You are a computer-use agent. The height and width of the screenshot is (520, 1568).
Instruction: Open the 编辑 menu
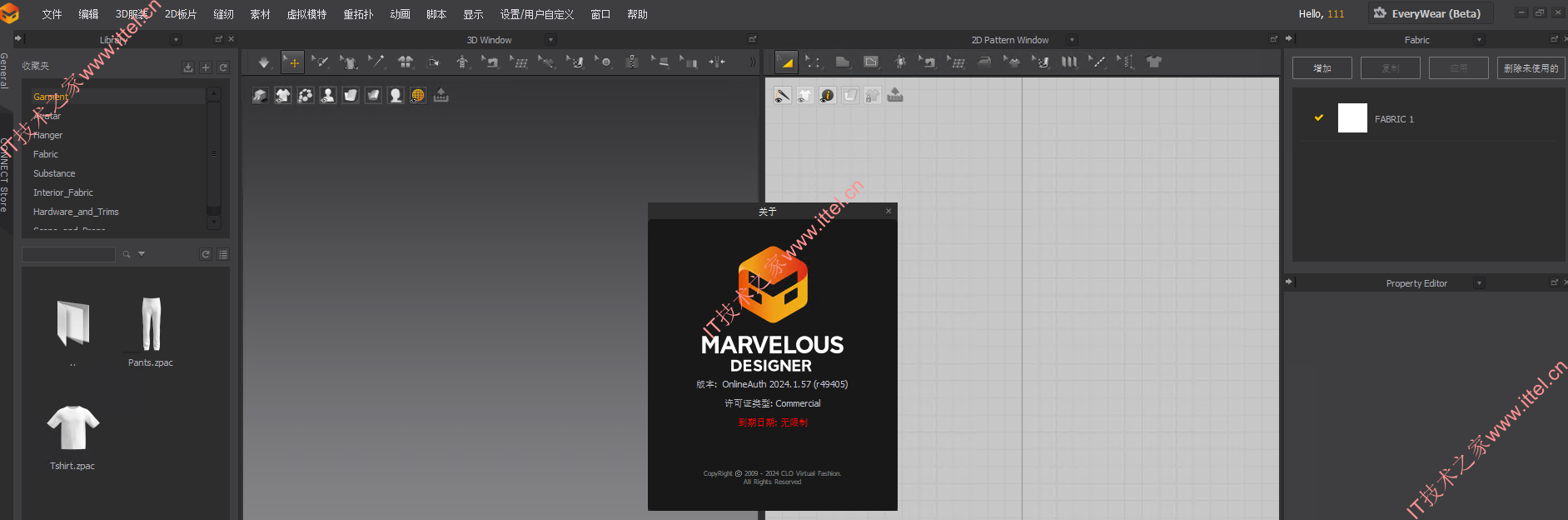(x=88, y=14)
